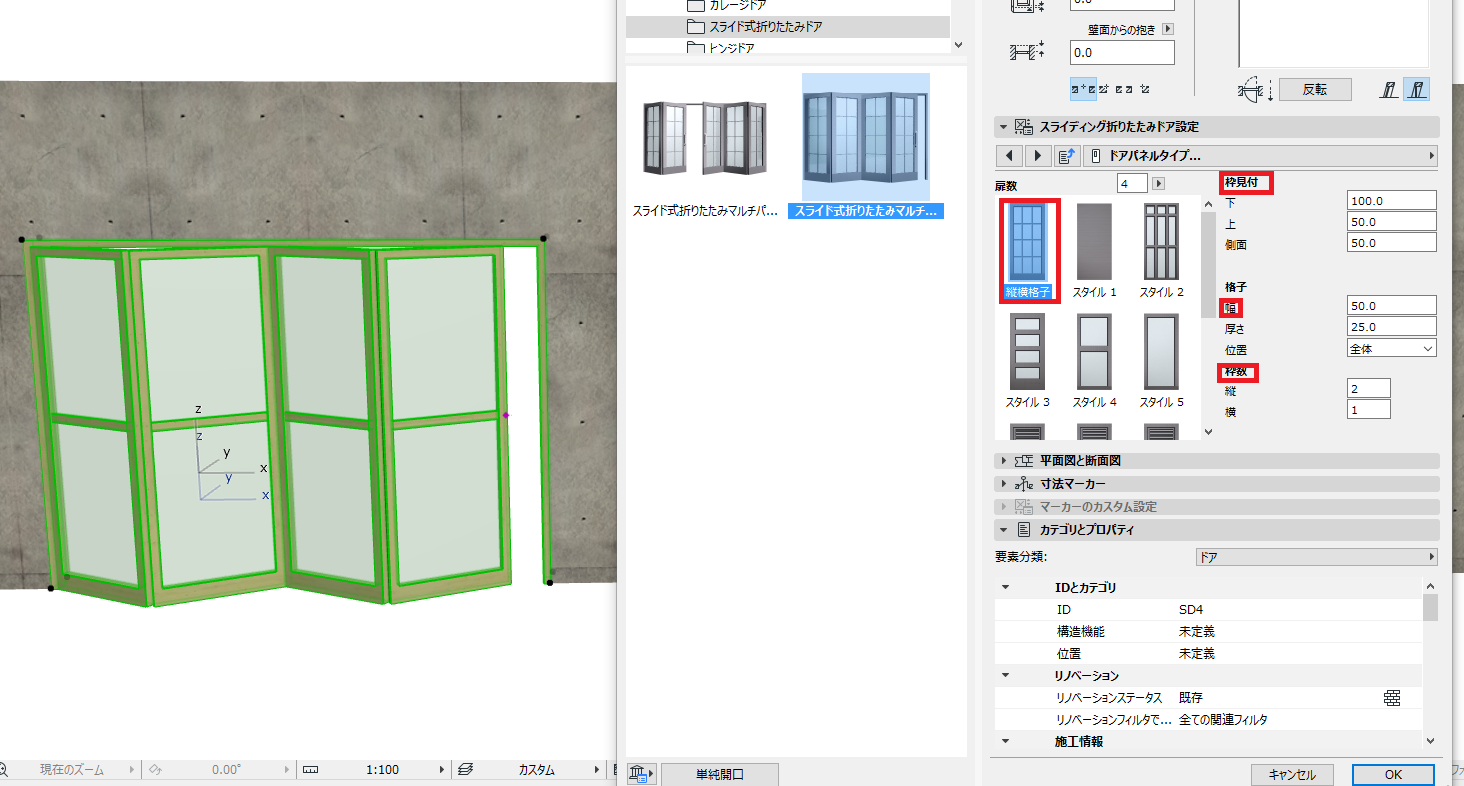This screenshot has width=1464, height=786.
Task: Click the 横 count field
Action: [1369, 409]
